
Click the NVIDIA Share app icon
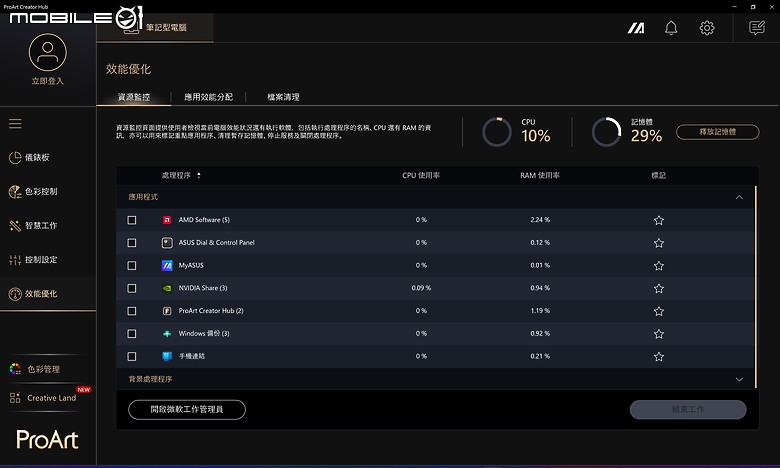[x=167, y=288]
